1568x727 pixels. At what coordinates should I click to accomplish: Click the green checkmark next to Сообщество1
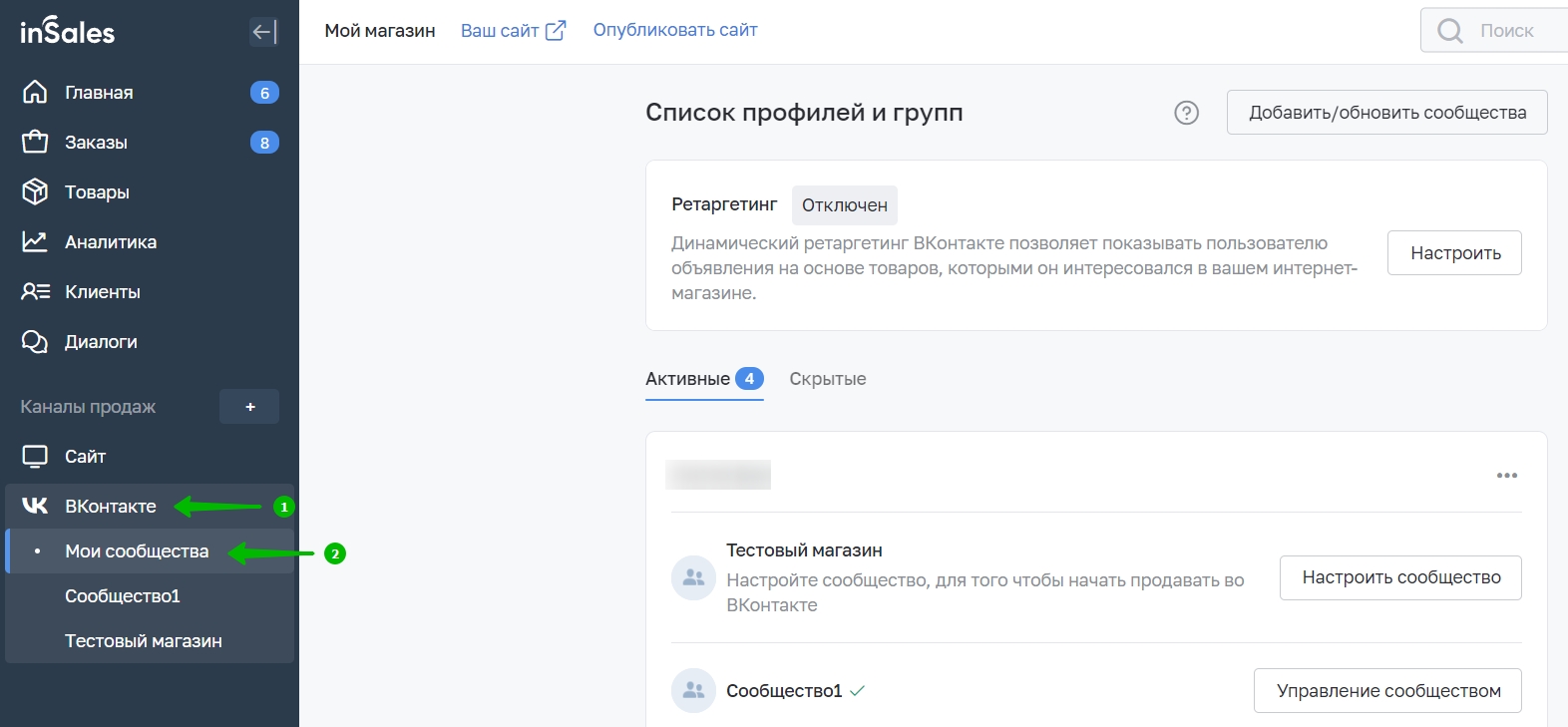coord(857,690)
